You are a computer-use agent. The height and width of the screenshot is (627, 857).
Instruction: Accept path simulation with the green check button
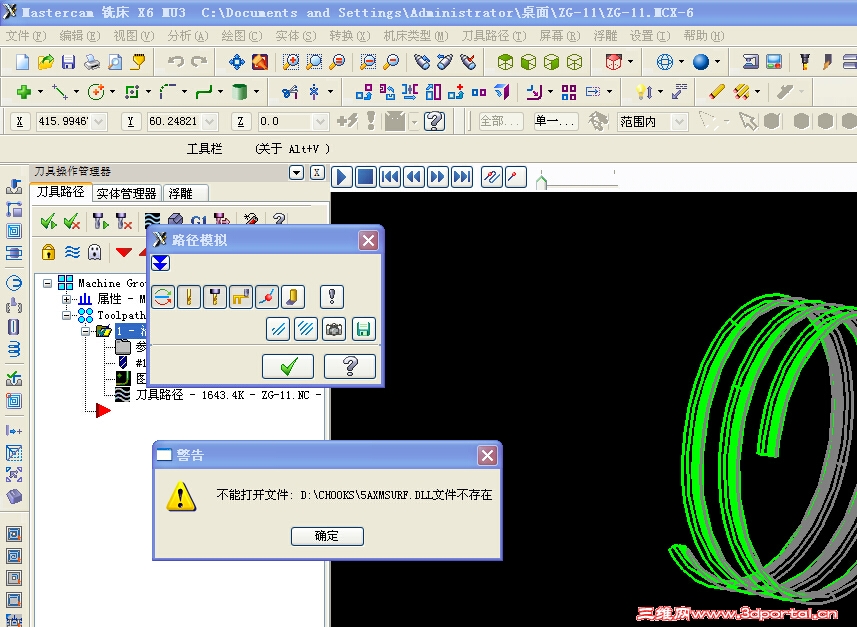[x=287, y=366]
